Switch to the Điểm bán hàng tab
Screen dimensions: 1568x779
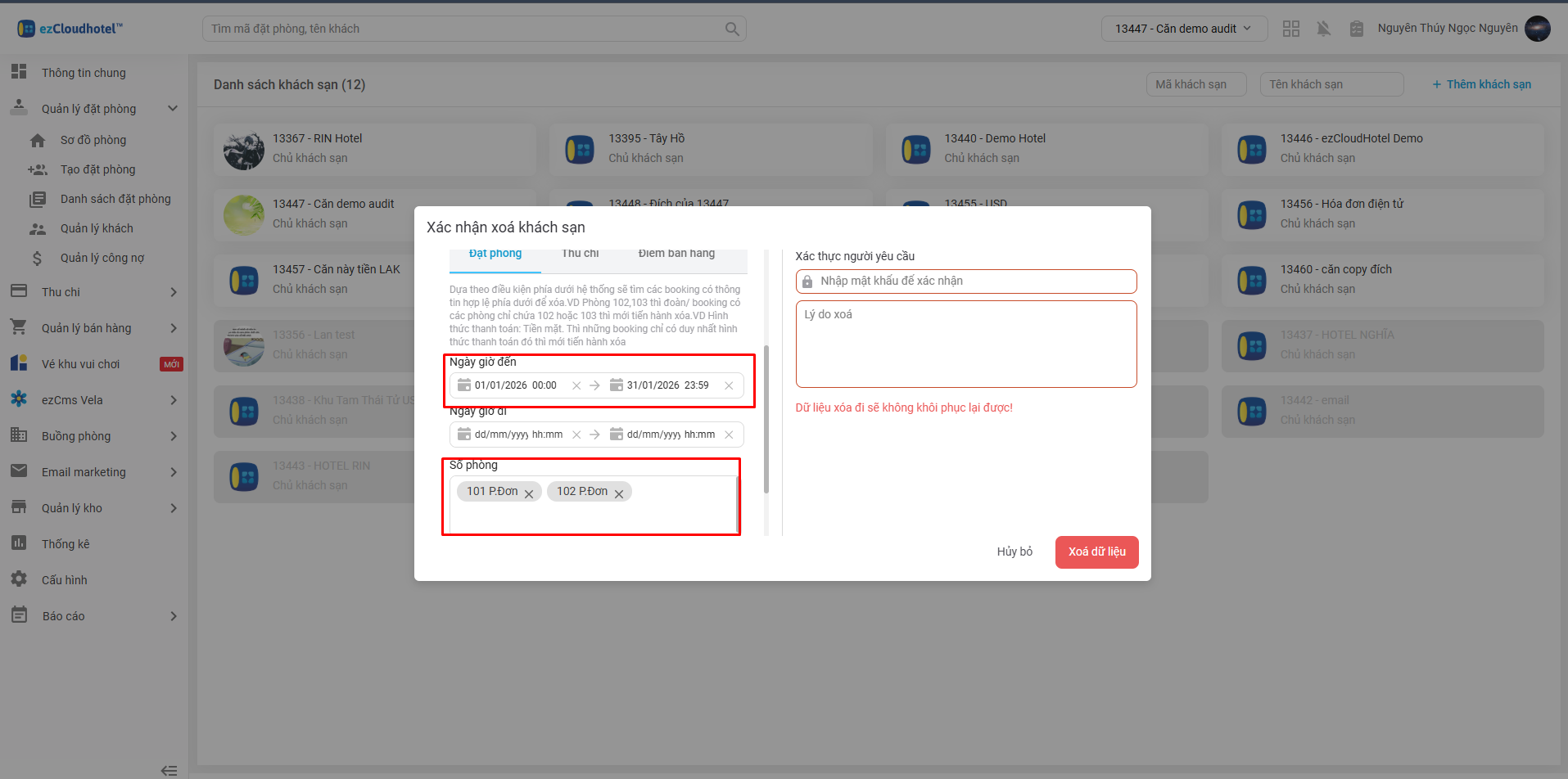[x=676, y=254]
